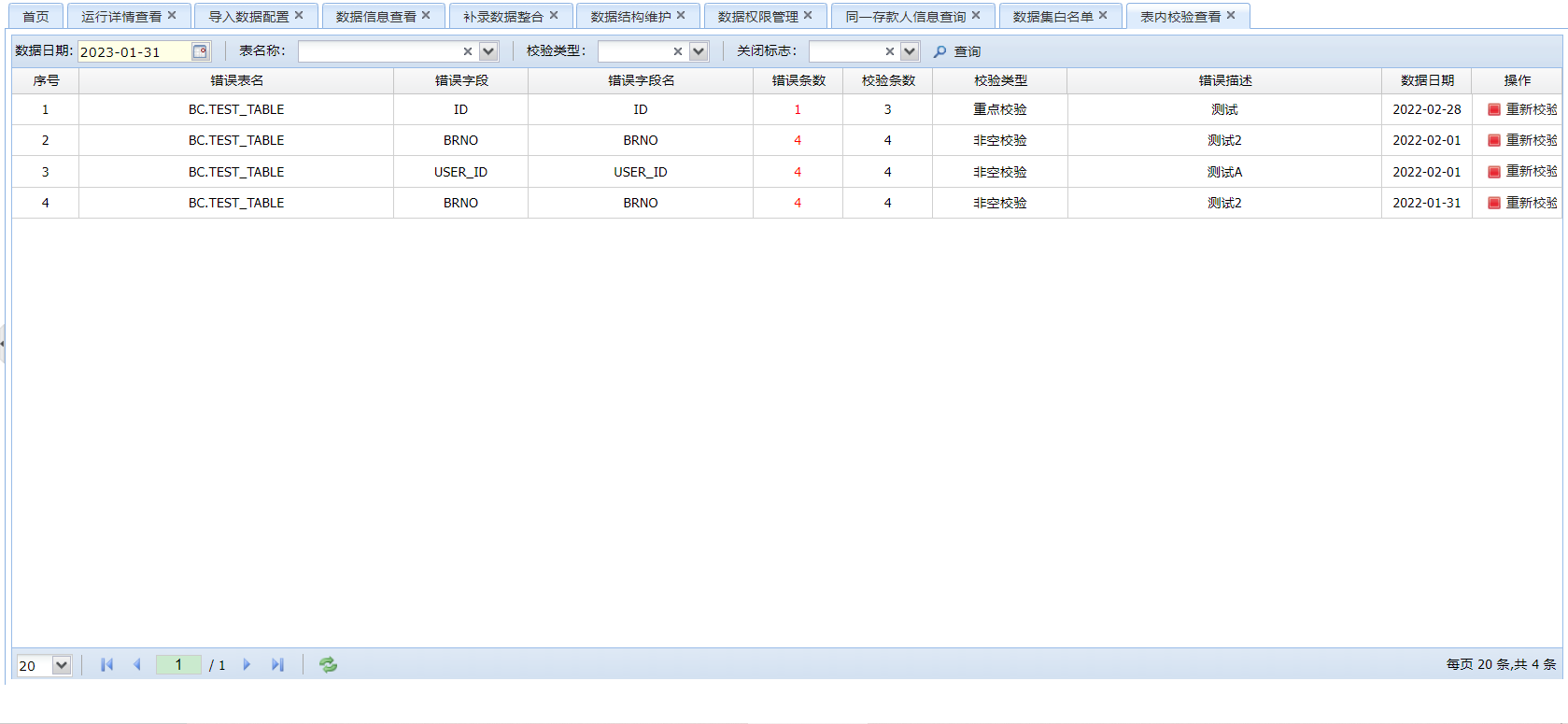Clear the 表名称 field with its X
Screen dimensions: 1568x724
tap(468, 51)
